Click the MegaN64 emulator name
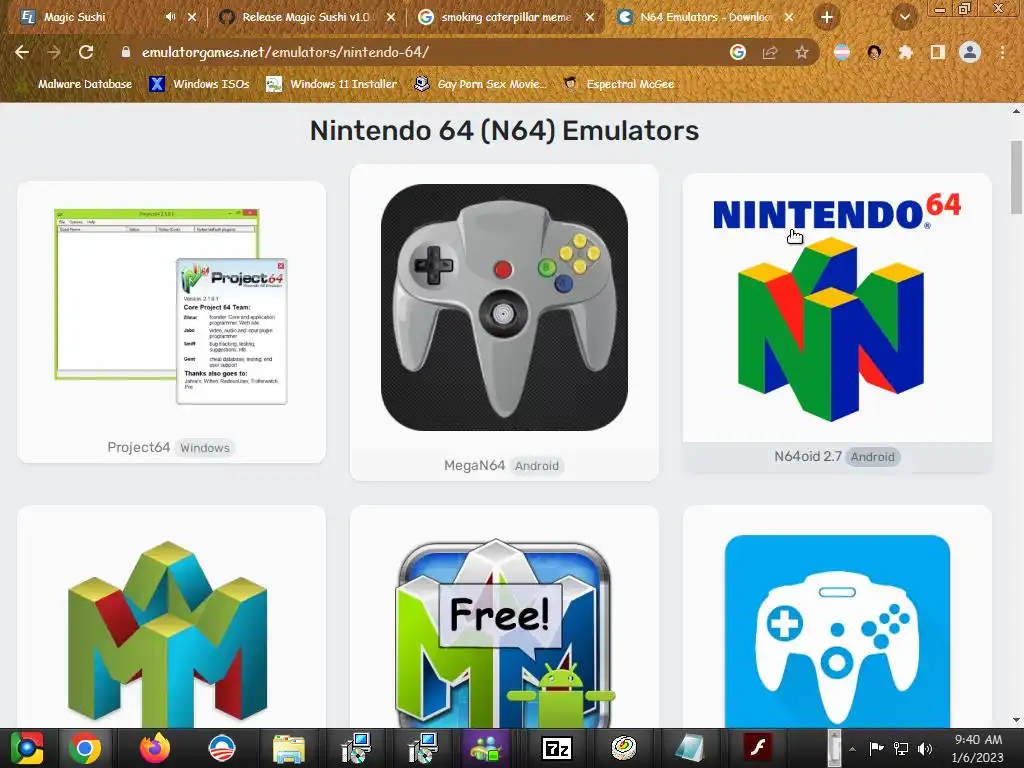The image size is (1024, 768). [x=474, y=466]
